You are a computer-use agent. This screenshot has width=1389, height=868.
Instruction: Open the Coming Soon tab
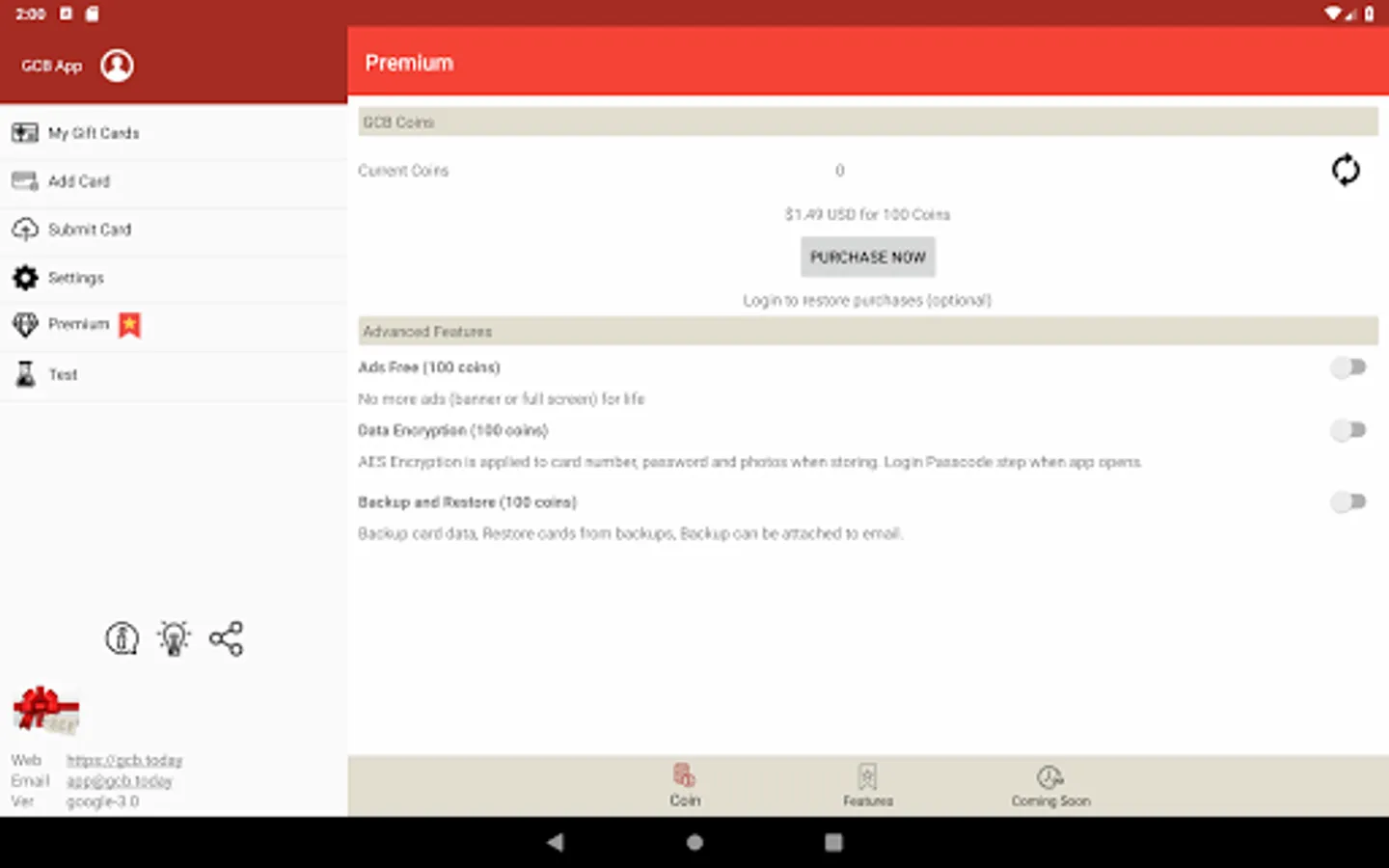pyautogui.click(x=1050, y=786)
